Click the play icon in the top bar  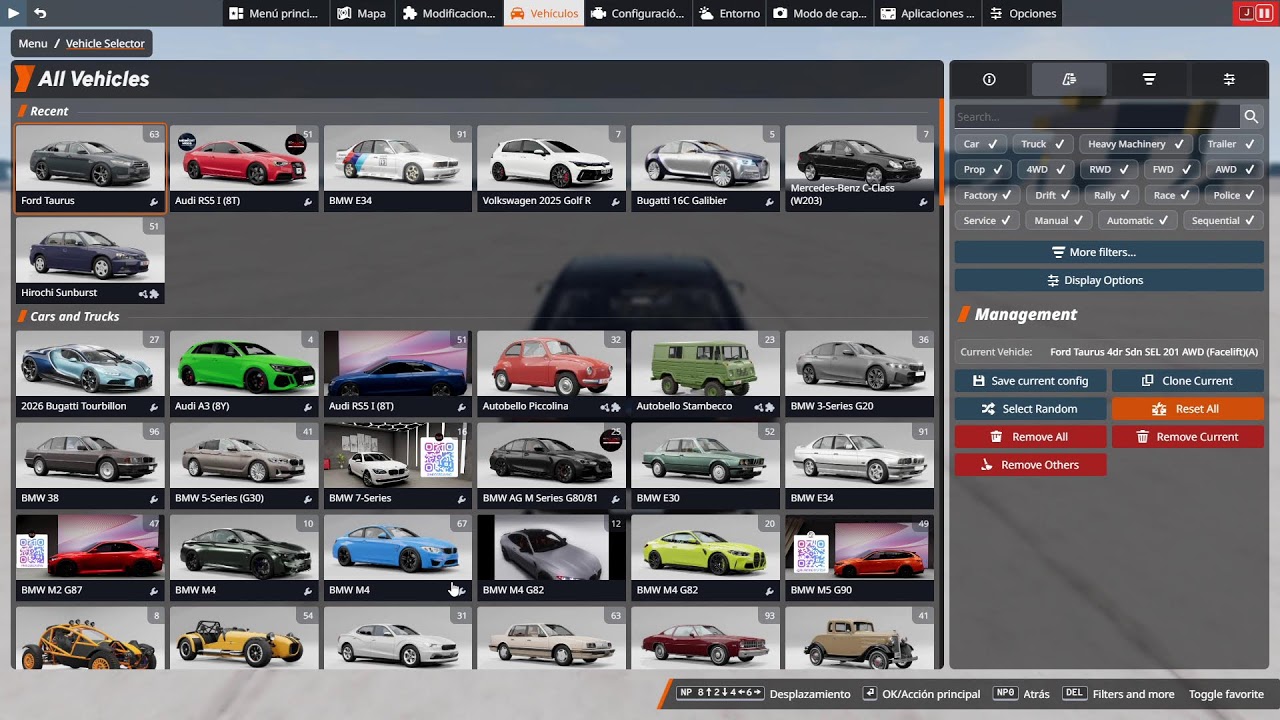click(x=14, y=13)
